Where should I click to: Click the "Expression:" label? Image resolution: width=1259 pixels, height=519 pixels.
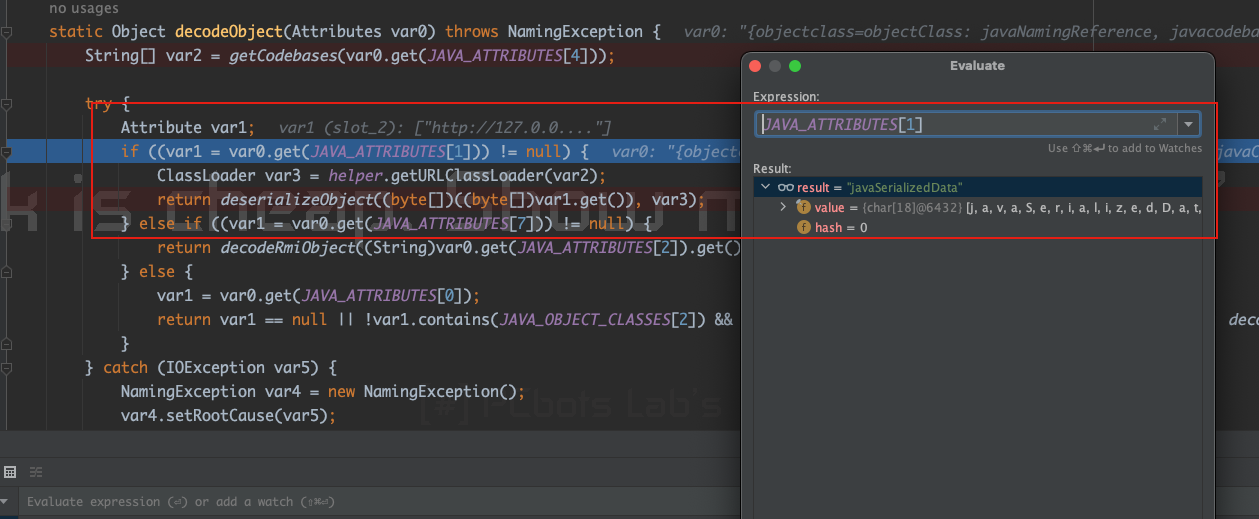(786, 97)
